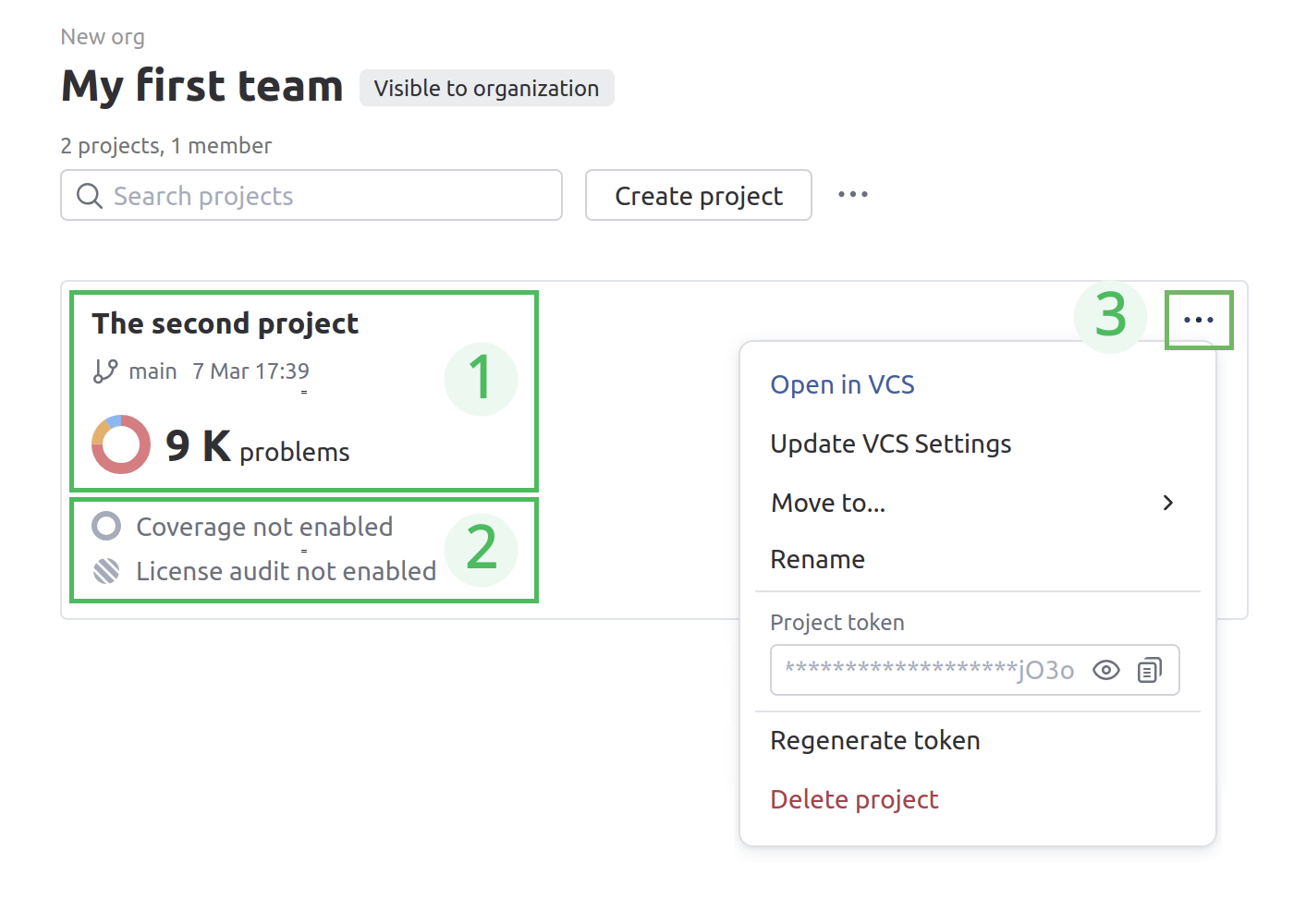Select Regenerate token
The image size is (1306, 924).
[x=874, y=739]
